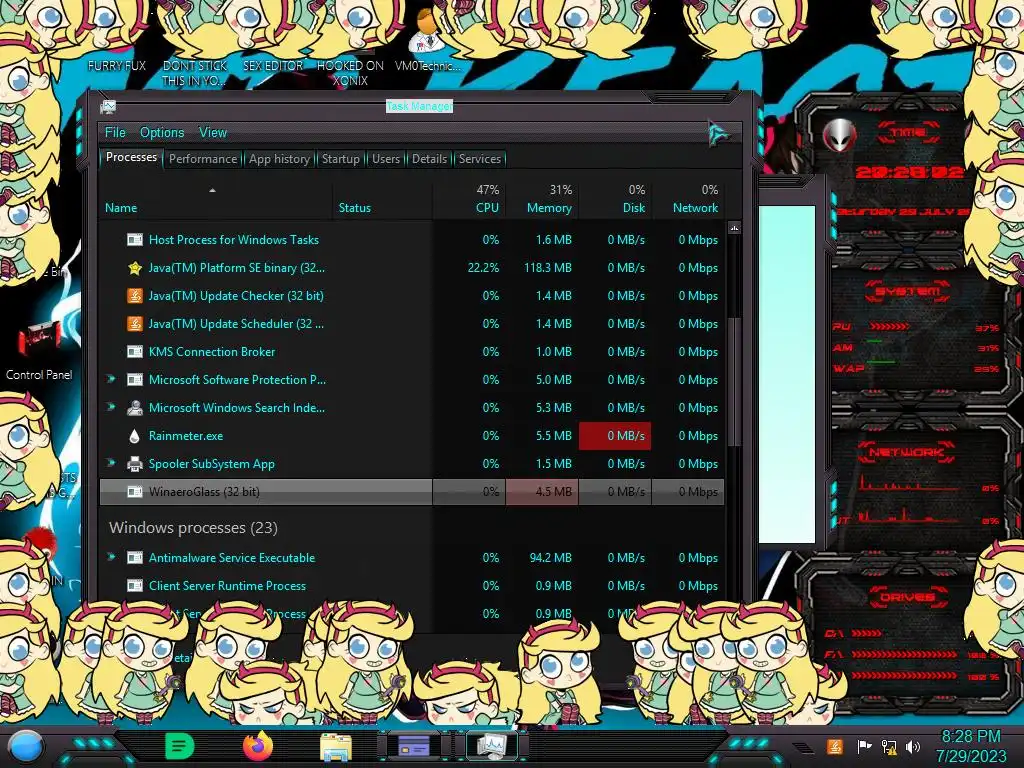This screenshot has height=768, width=1024.
Task: Expand the Microsoft Software Protection process
Action: 111,379
